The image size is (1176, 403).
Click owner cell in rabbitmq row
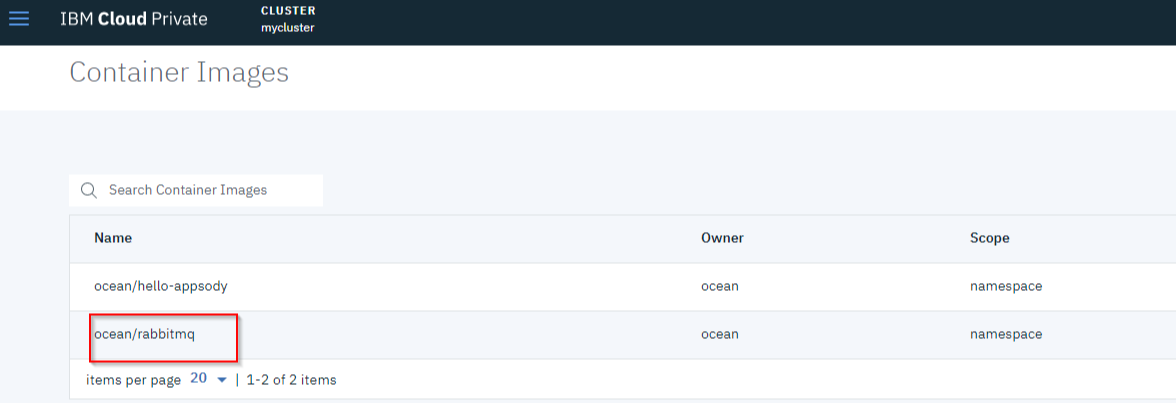[719, 334]
